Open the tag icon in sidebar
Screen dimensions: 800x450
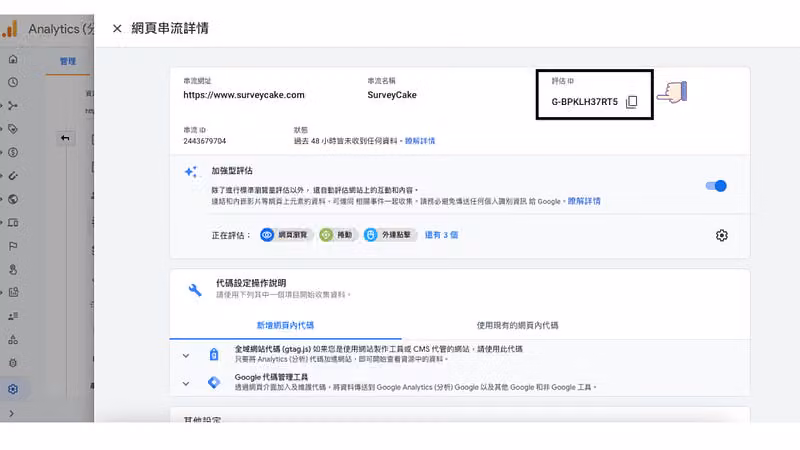(x=13, y=129)
